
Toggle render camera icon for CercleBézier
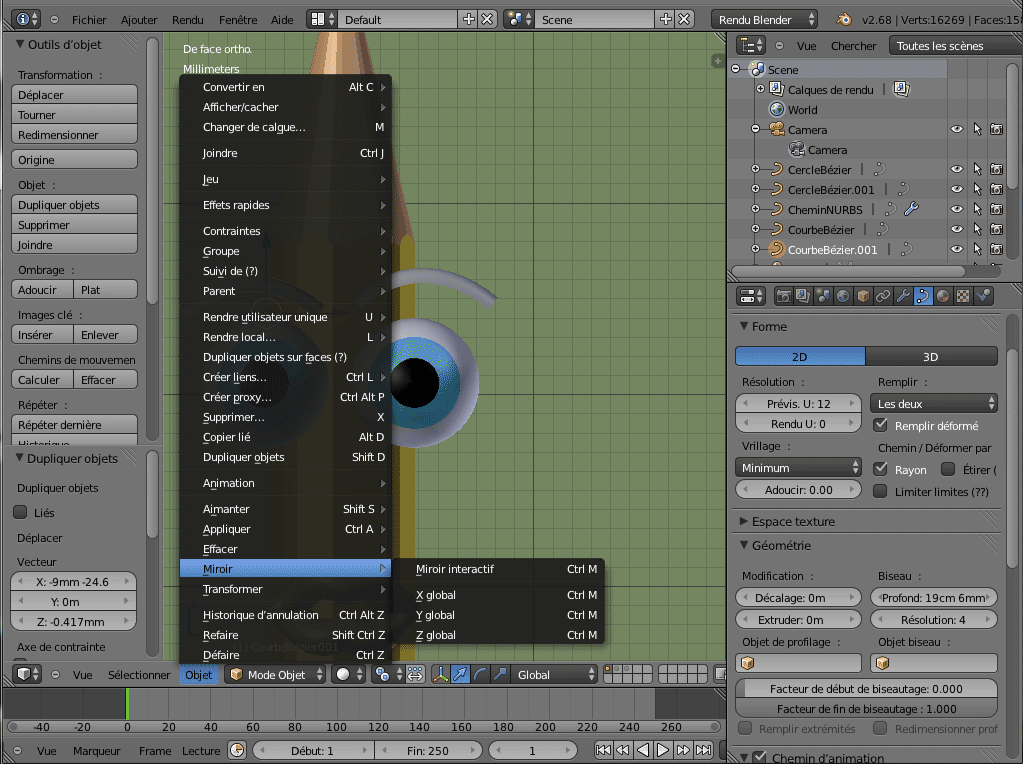pos(996,169)
